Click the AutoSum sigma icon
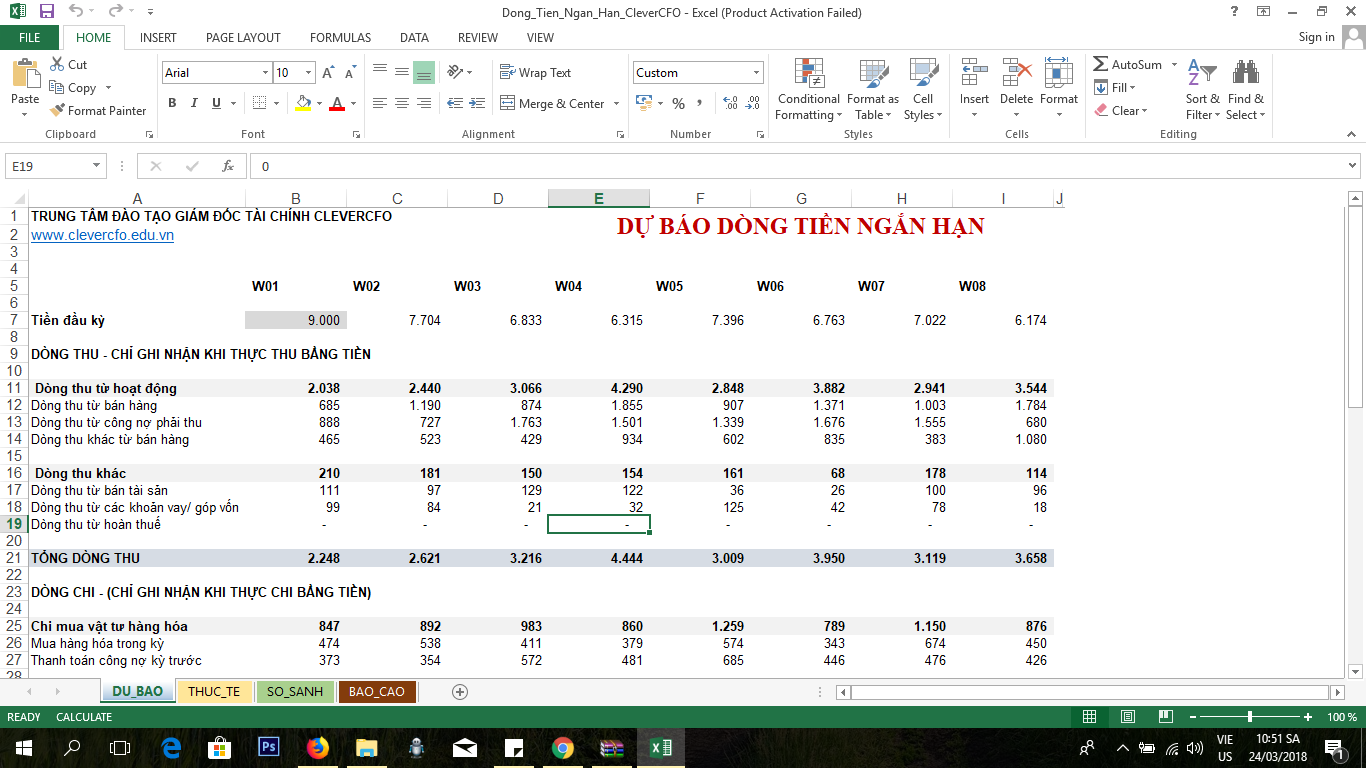This screenshot has width=1366, height=768. click(x=1100, y=65)
